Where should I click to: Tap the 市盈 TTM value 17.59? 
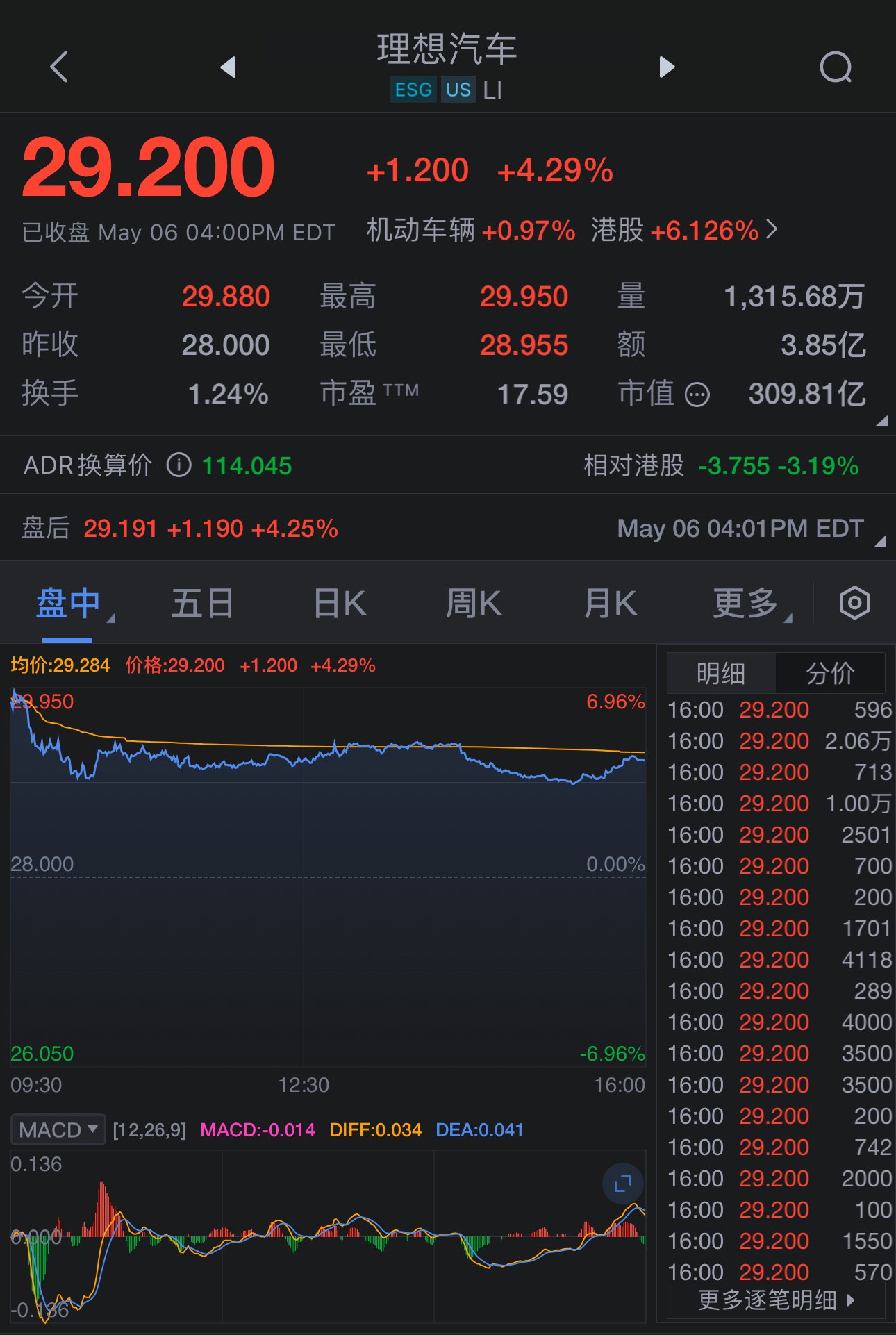(x=533, y=395)
